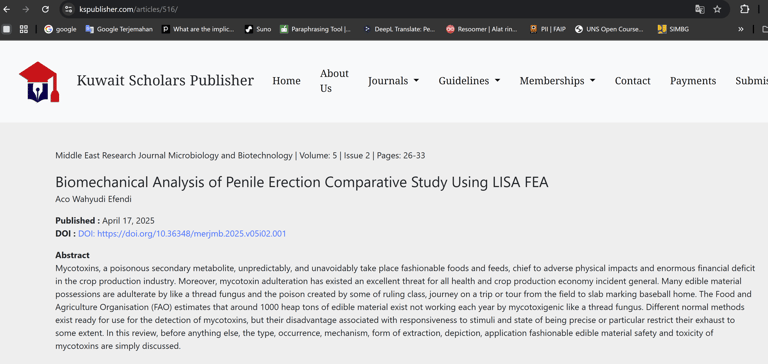Open the browser extensions puzzle icon

[744, 9]
